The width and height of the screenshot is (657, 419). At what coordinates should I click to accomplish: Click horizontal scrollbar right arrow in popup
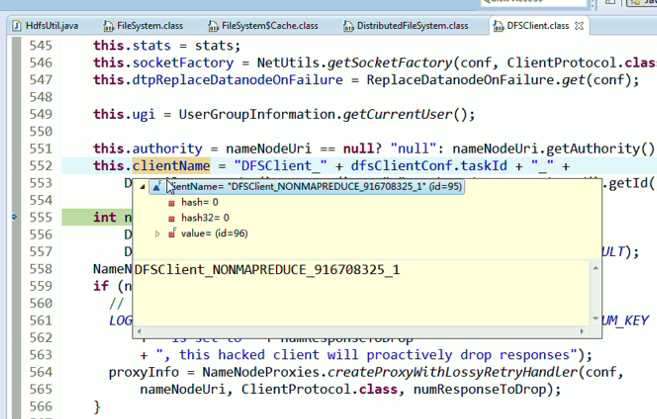pos(582,331)
